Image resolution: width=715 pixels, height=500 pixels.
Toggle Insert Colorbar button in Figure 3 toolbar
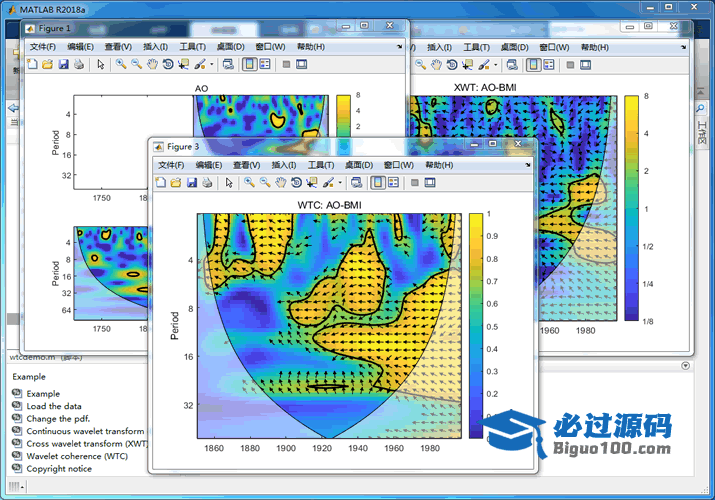tap(377, 183)
